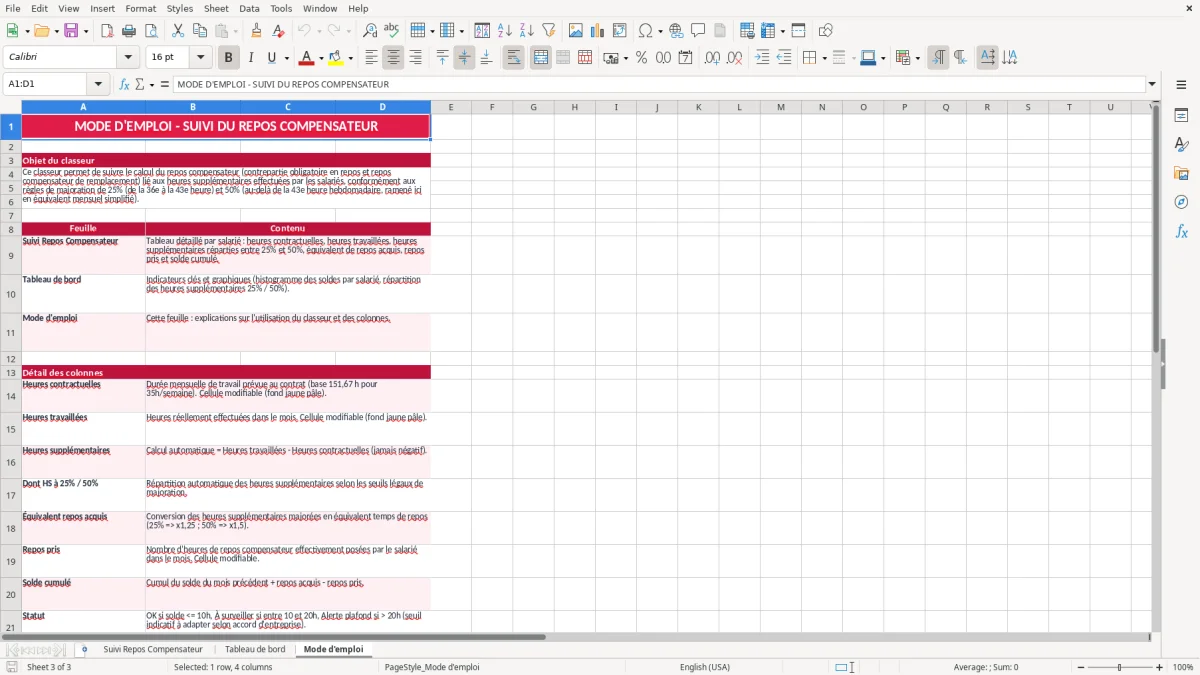Open sidebar Styles panel icon

pos(1181,145)
